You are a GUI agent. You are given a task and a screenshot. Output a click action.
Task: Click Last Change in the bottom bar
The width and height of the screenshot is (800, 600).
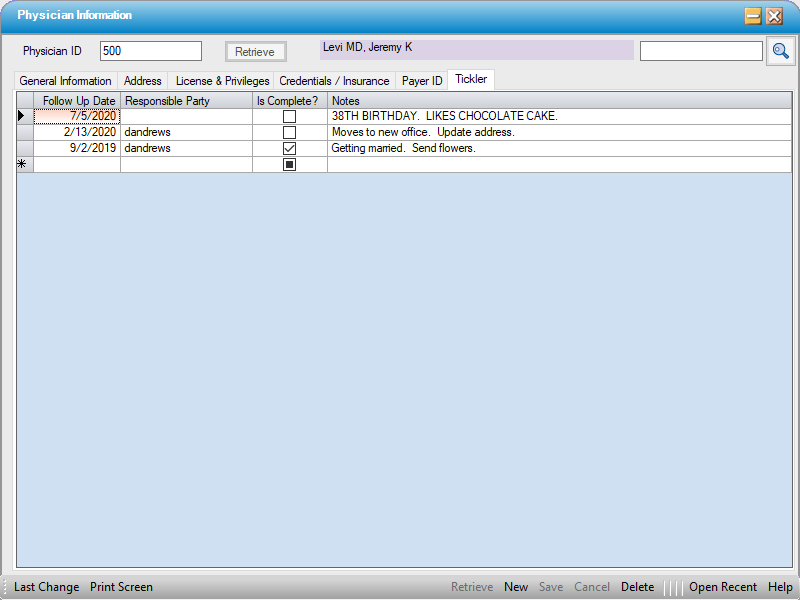46,587
